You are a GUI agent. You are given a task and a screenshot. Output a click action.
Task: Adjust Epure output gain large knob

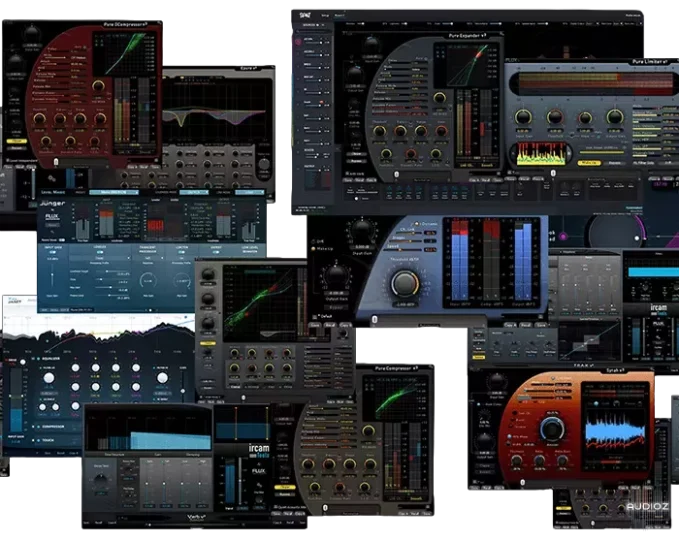pos(264,165)
